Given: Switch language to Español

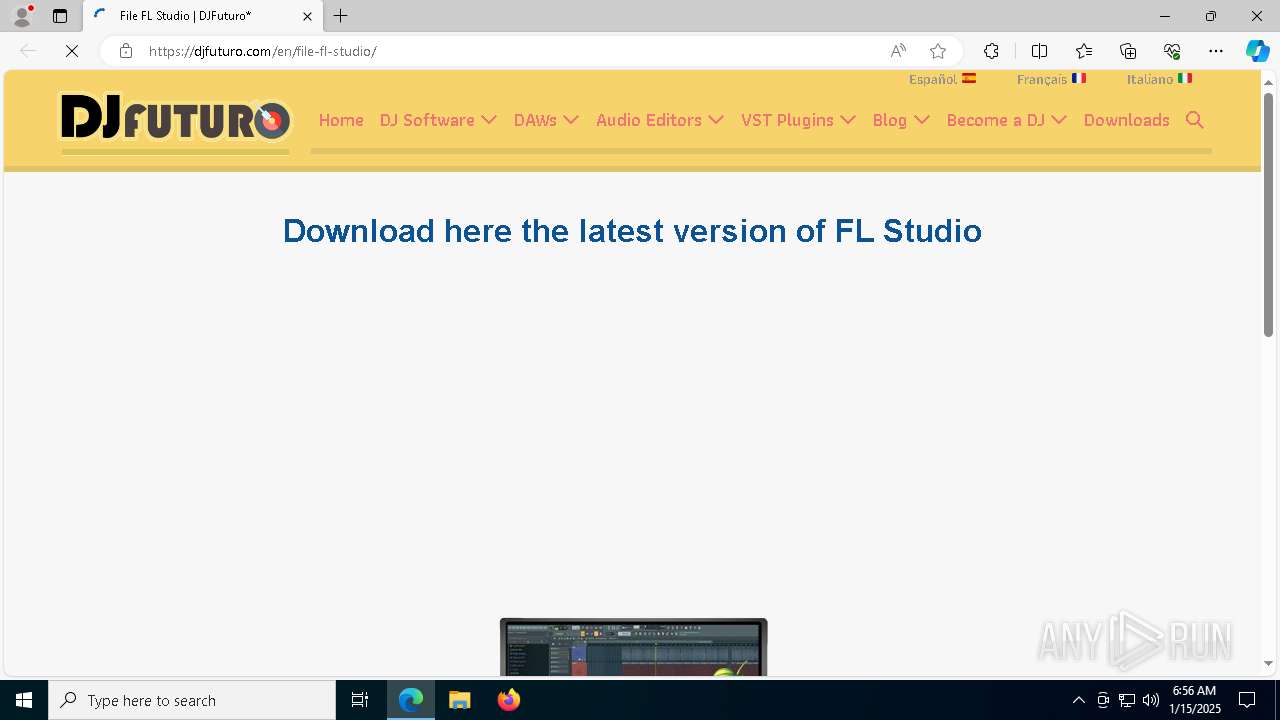Looking at the screenshot, I should pyautogui.click(x=942, y=79).
